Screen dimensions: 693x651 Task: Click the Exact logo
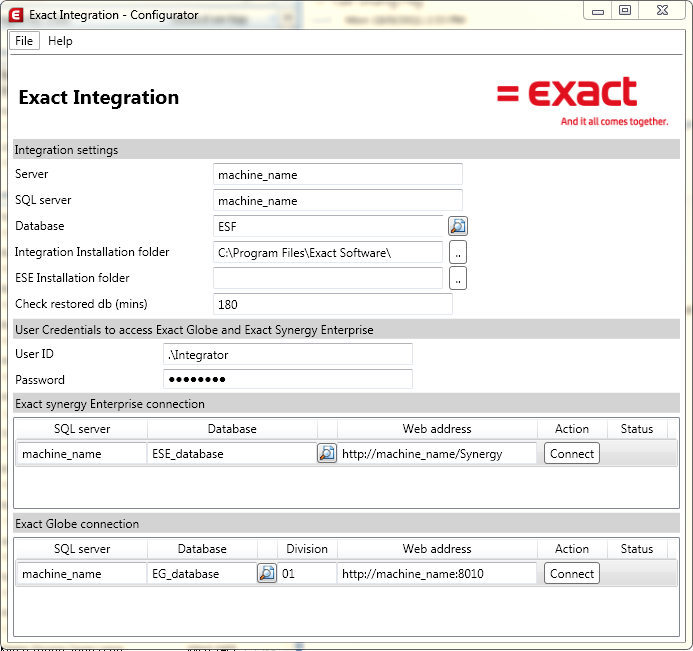[583, 101]
